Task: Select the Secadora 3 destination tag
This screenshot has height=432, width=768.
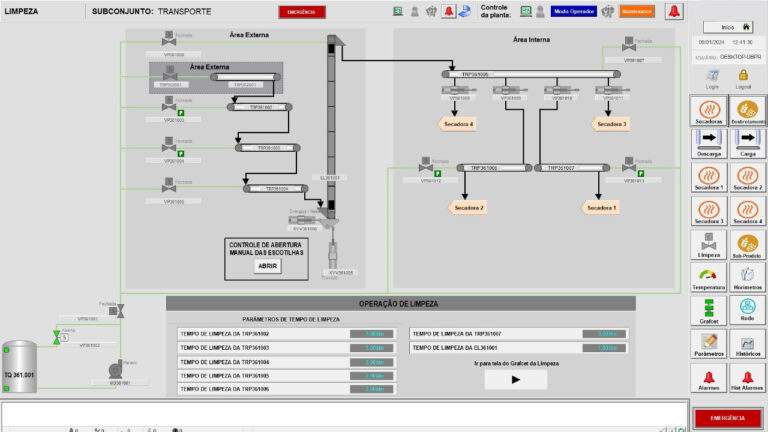Action: [x=610, y=124]
